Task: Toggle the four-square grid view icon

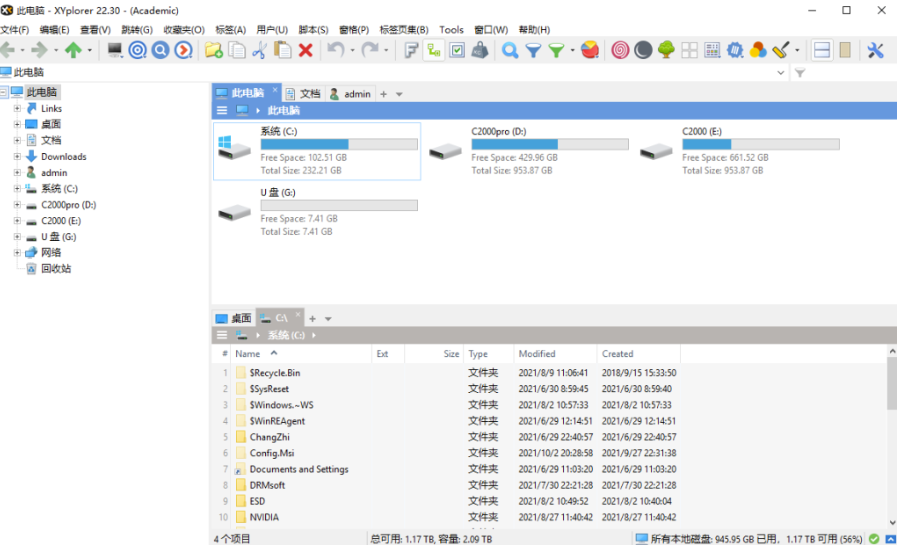Action: tap(689, 50)
